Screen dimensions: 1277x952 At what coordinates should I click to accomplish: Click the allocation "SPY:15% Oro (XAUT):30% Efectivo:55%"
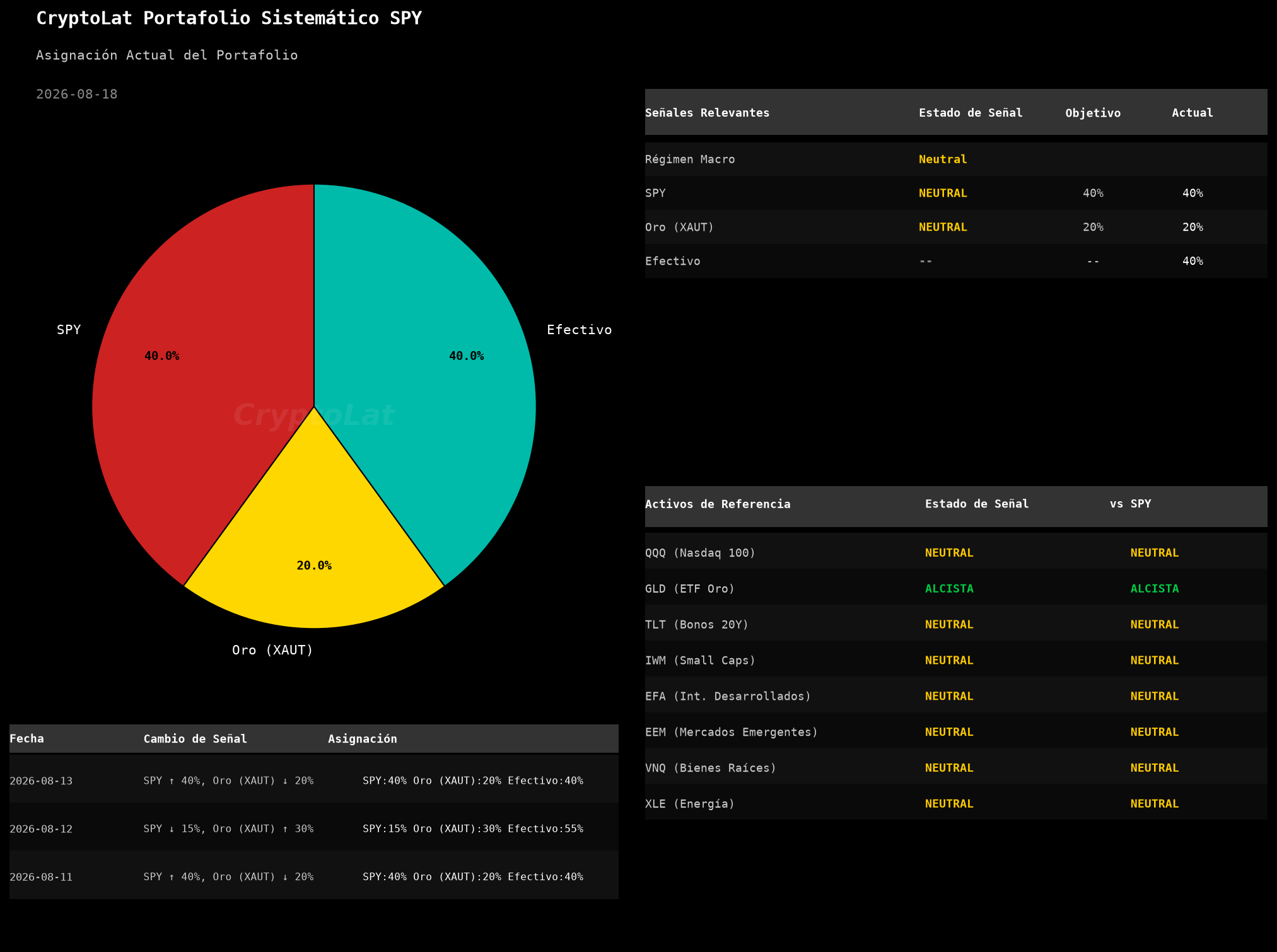coord(473,829)
